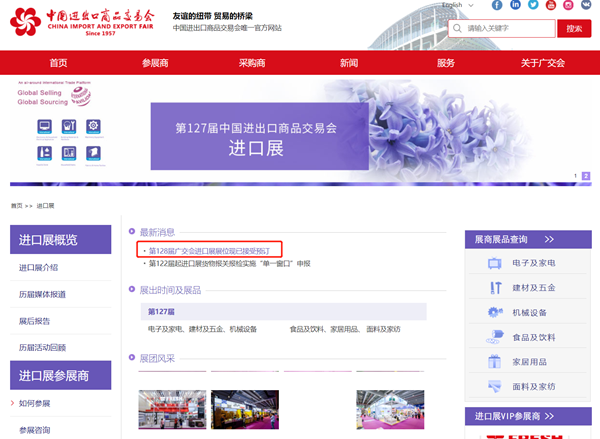Image resolution: width=600 pixels, height=439 pixels.
Task: Click the 进口展 breadcrumb link
Action: click(45, 206)
